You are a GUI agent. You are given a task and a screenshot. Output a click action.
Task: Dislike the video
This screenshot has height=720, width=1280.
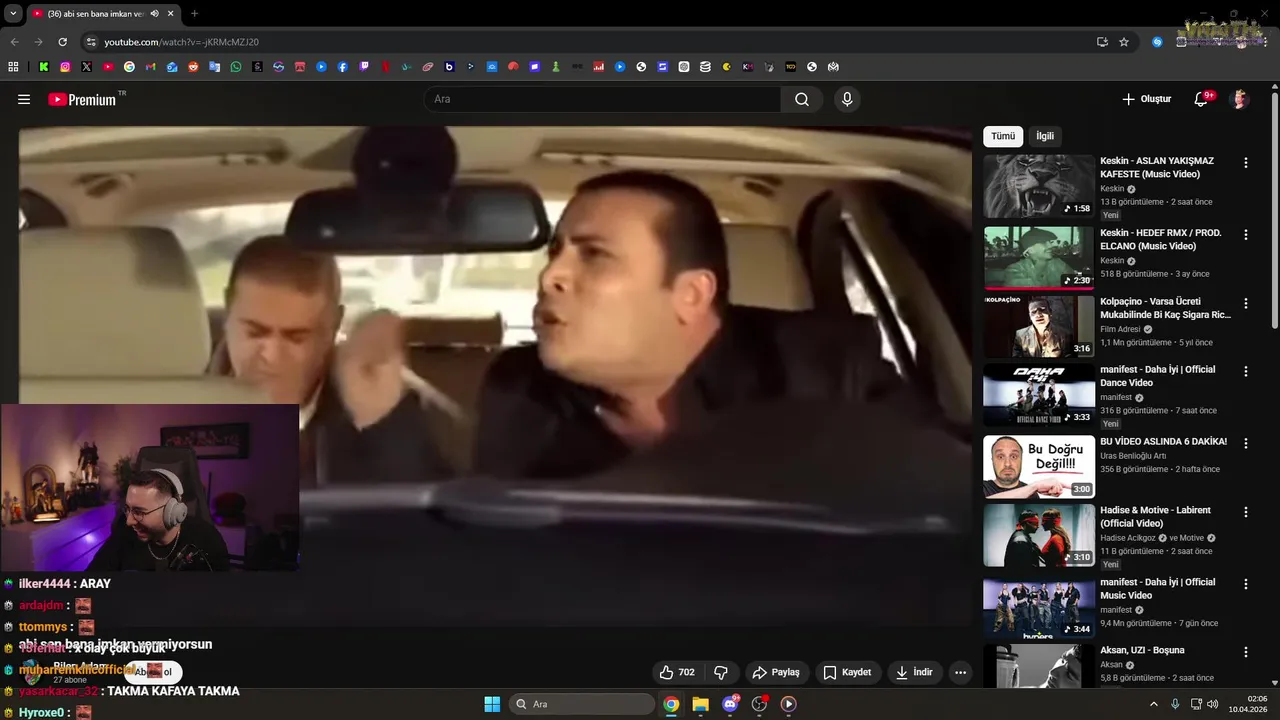pyautogui.click(x=720, y=672)
